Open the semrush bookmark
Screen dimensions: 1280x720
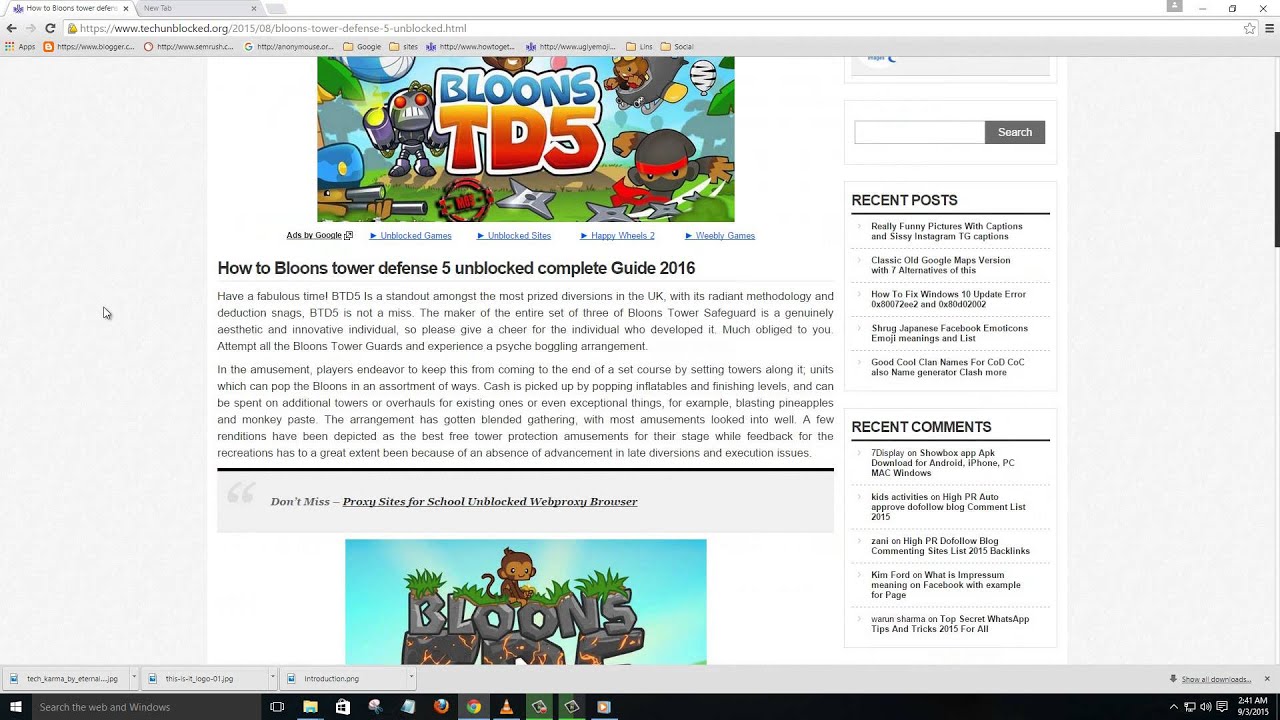(x=189, y=46)
